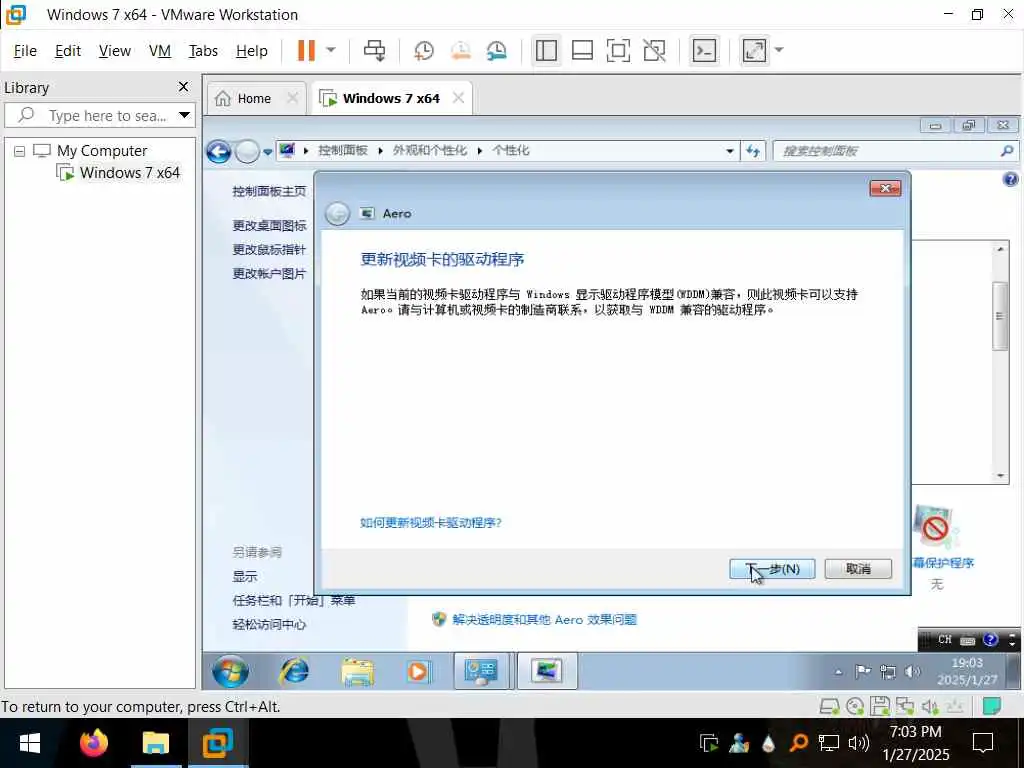
Task: Open the Edit menu
Action: [x=67, y=50]
